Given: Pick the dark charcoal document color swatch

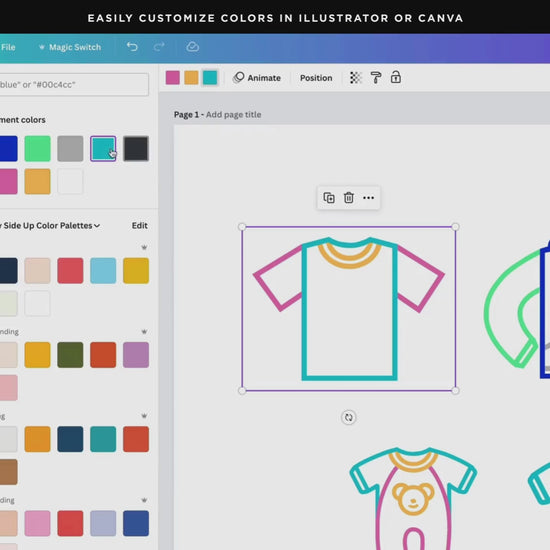Looking at the screenshot, I should pos(136,149).
